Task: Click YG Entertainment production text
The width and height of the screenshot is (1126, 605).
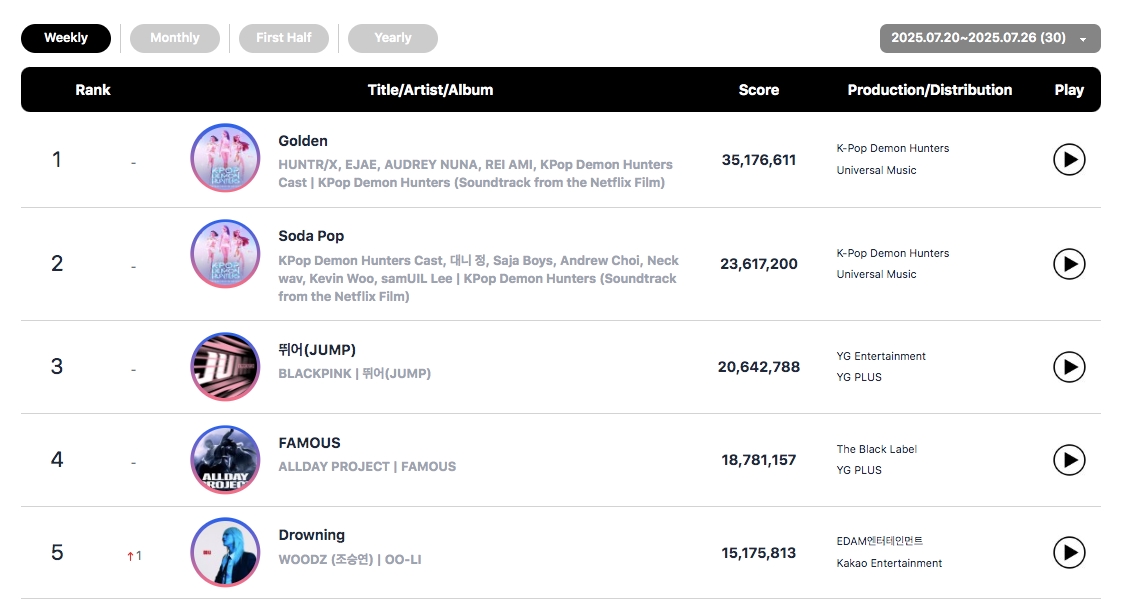Action: [x=880, y=356]
